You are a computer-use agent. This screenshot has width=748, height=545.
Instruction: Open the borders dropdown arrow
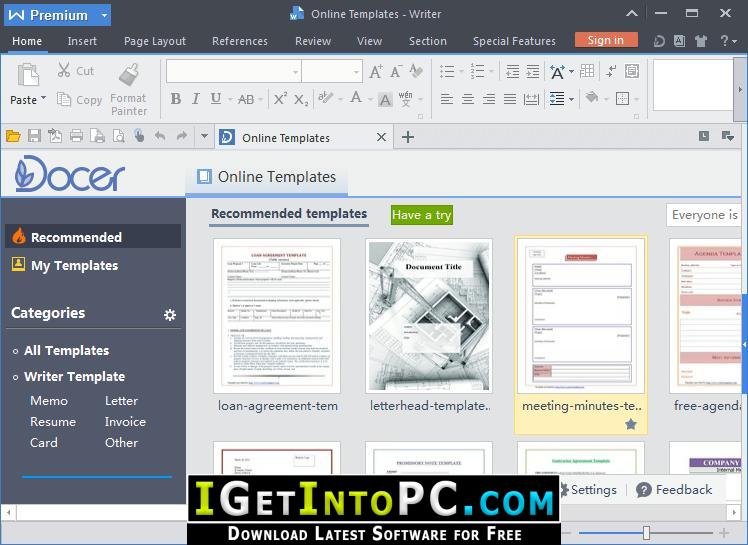point(636,99)
